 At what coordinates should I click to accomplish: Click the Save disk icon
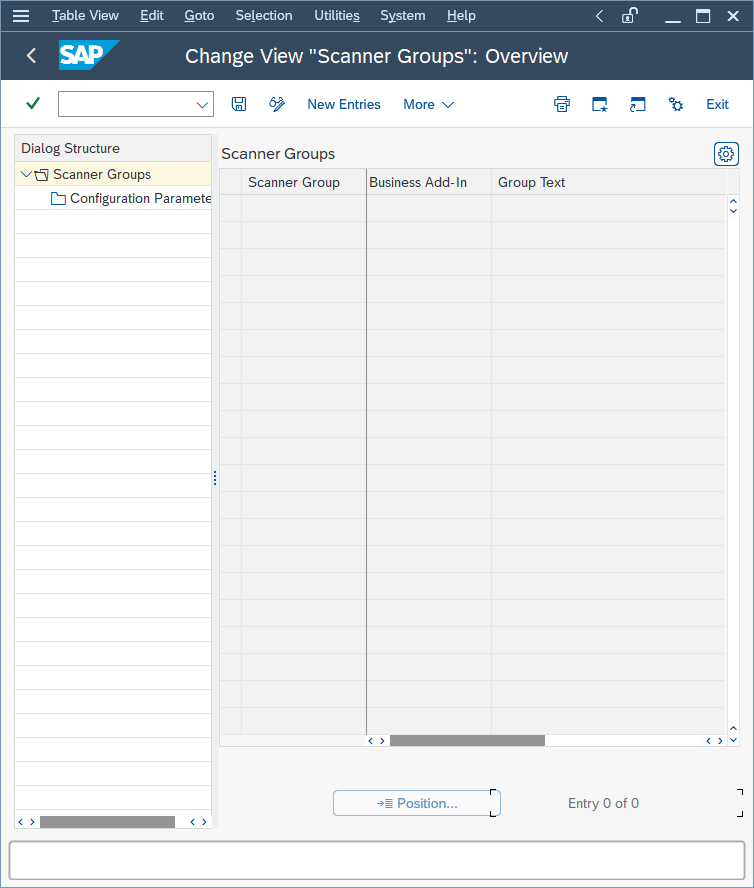pos(239,104)
